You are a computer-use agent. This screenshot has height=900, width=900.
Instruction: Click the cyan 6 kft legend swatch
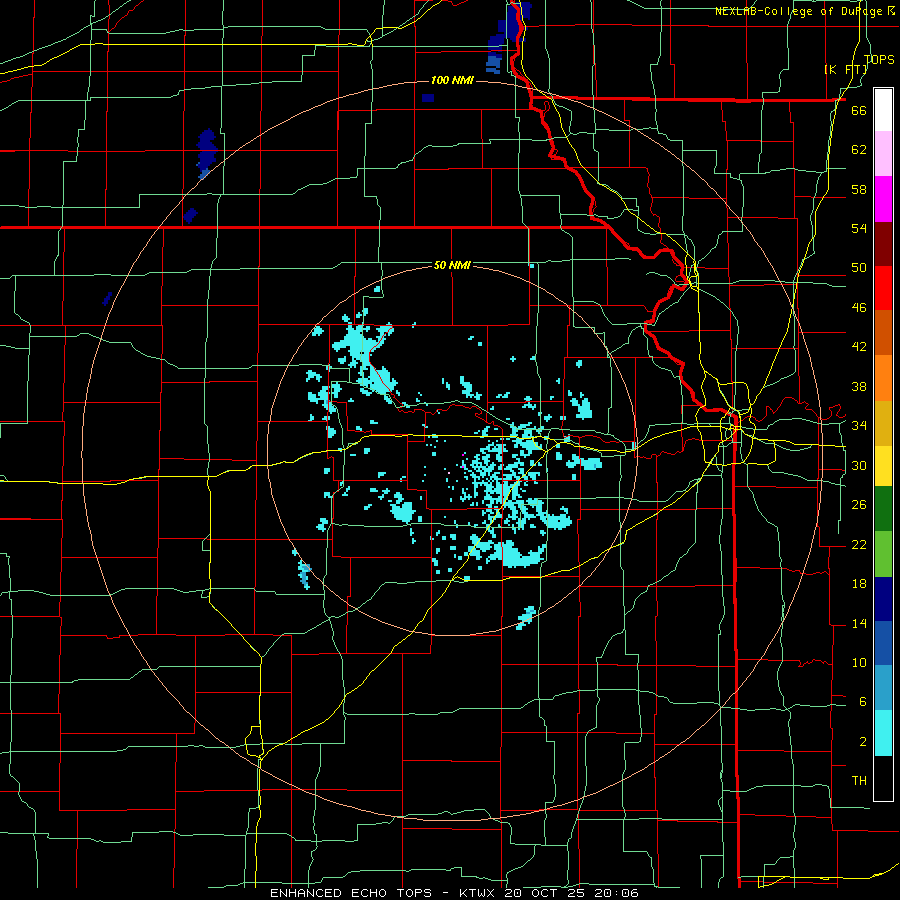[883, 733]
